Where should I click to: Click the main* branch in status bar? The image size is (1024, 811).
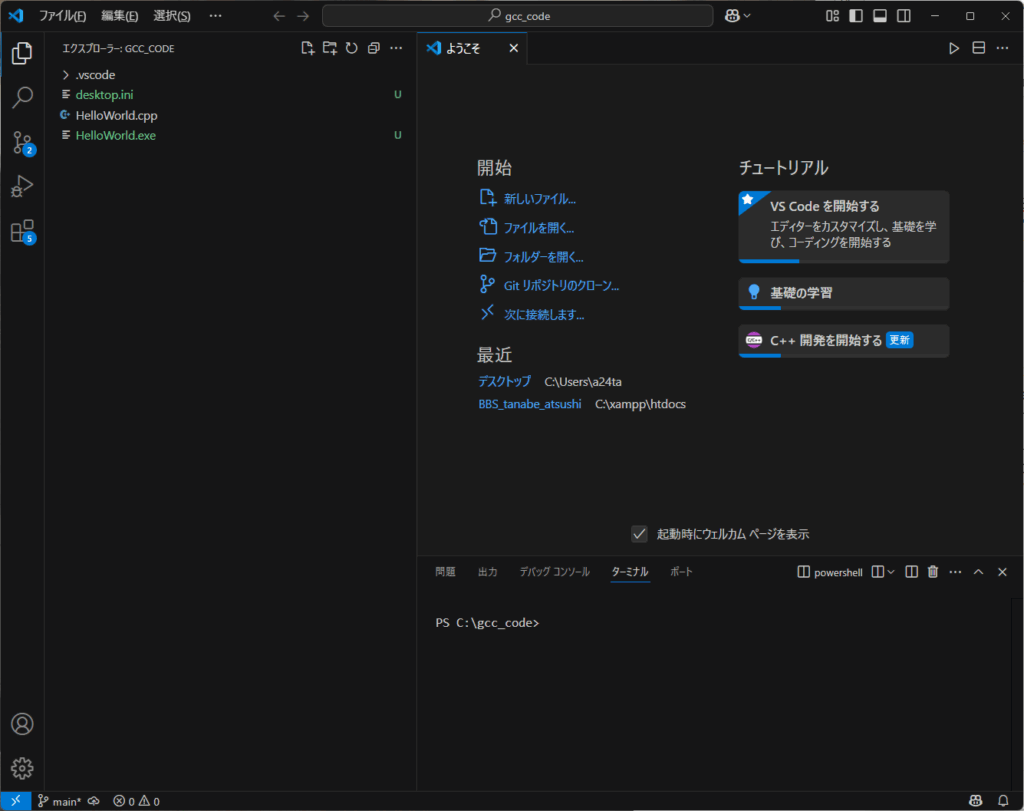tap(59, 801)
